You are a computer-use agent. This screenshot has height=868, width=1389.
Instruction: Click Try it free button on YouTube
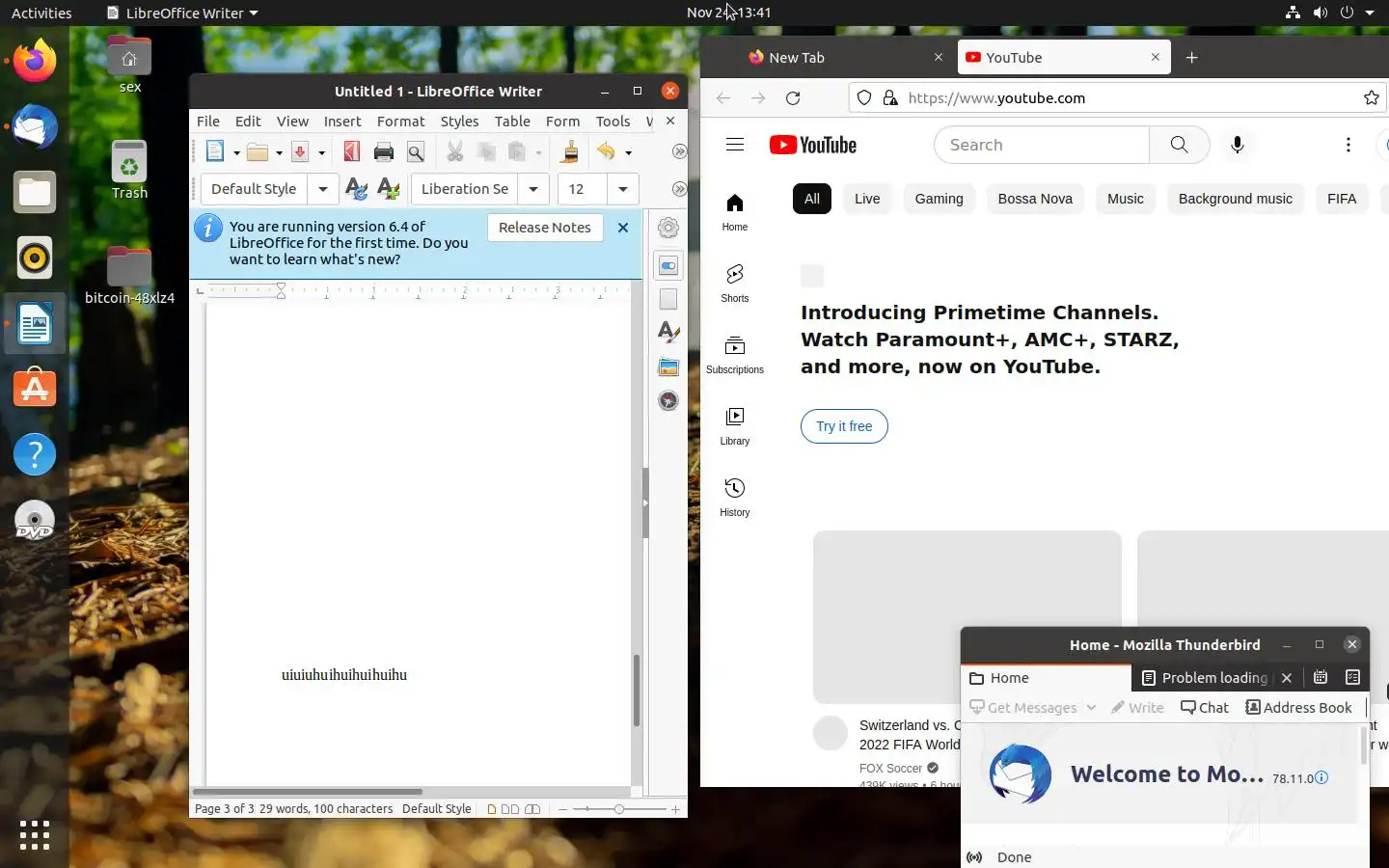point(844,426)
